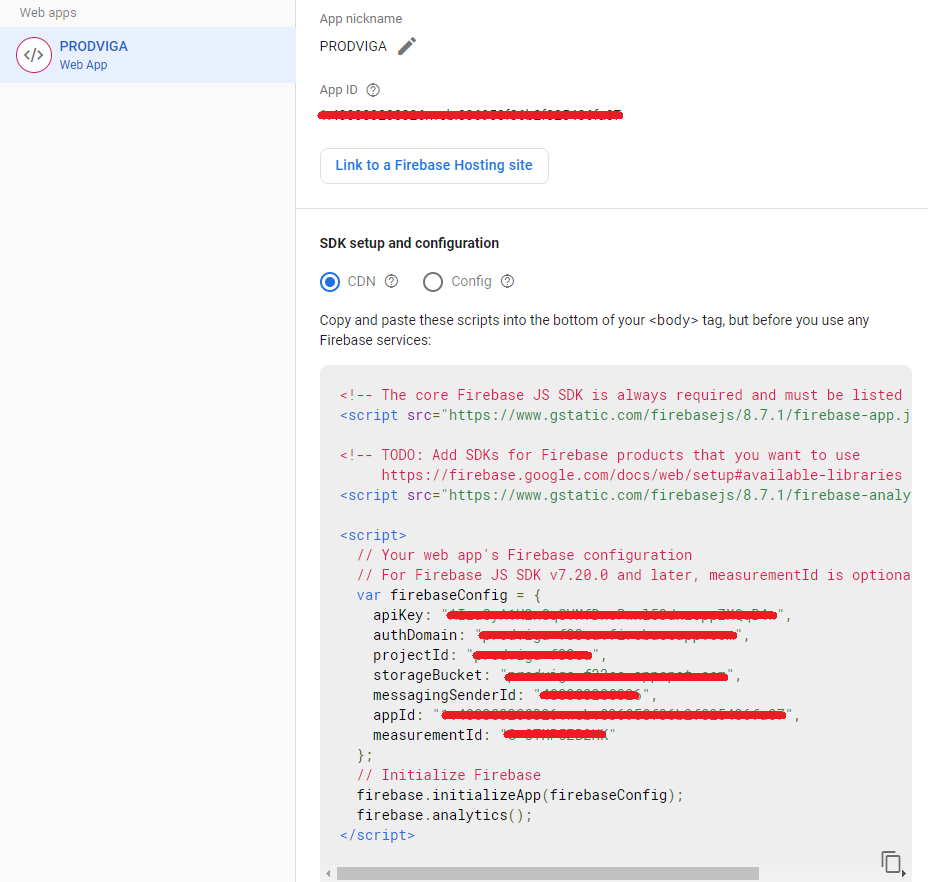Click the web app code brackets icon
Image resolution: width=928 pixels, height=882 pixels.
coord(34,55)
